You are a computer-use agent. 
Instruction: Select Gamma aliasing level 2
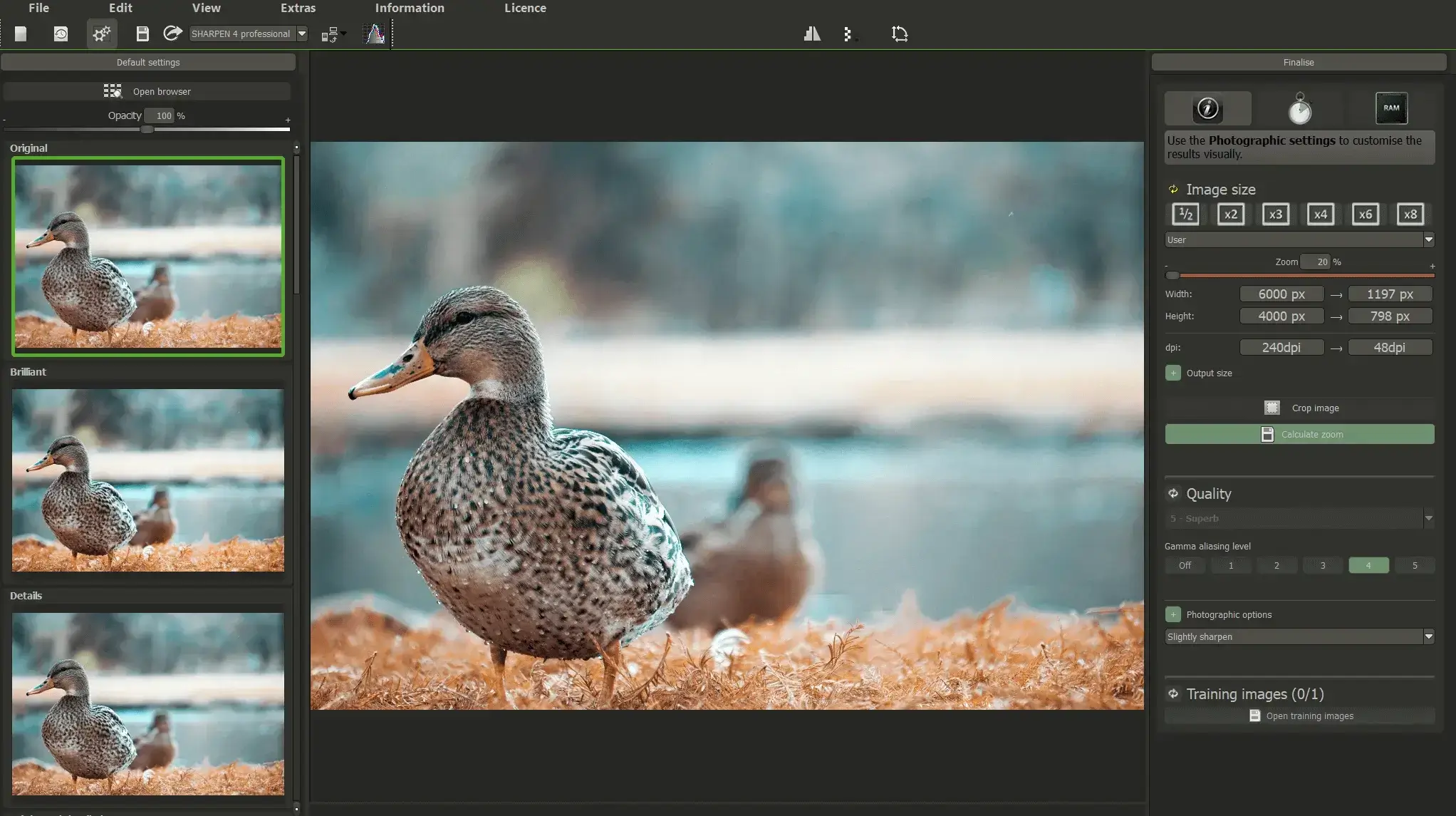1276,565
